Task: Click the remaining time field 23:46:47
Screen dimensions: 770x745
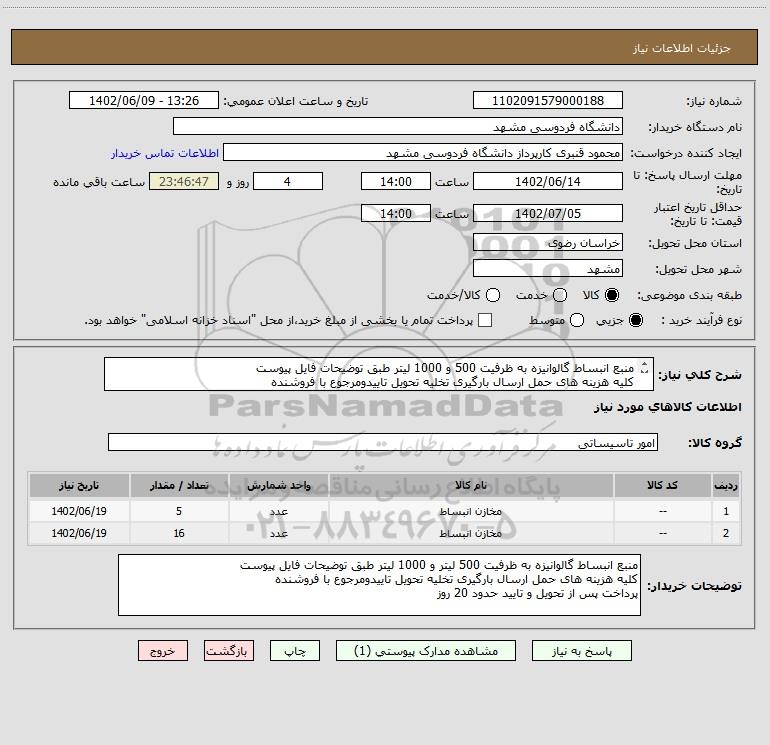Action: coord(184,181)
